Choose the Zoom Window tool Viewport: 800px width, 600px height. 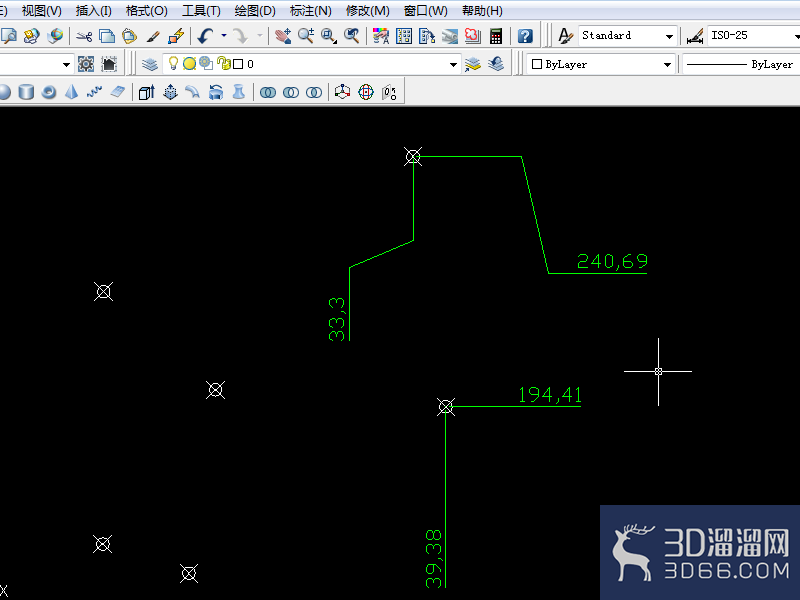329,36
